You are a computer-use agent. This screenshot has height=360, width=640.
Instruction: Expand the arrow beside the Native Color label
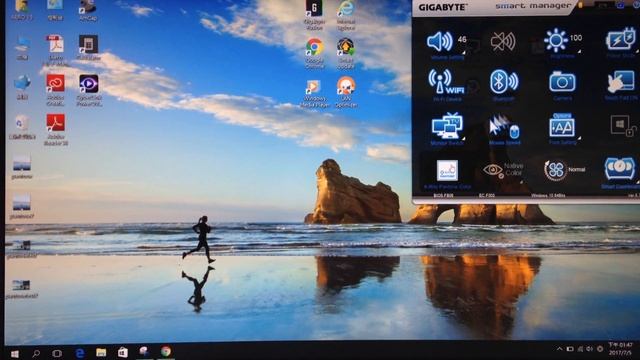click(521, 182)
